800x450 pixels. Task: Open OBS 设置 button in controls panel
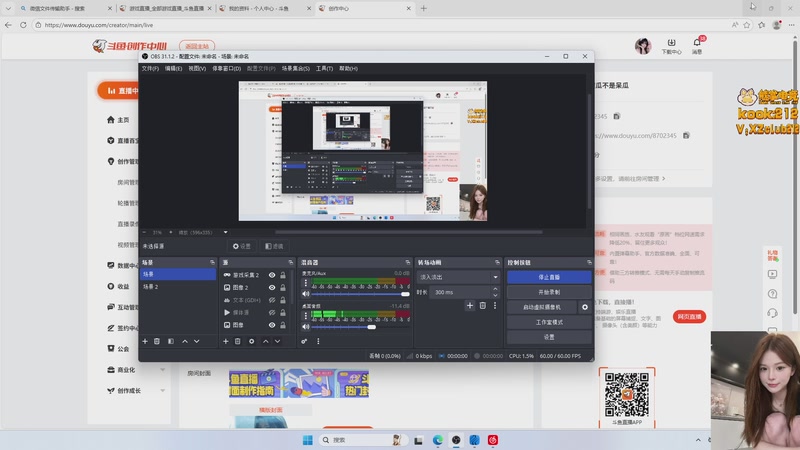coord(549,337)
